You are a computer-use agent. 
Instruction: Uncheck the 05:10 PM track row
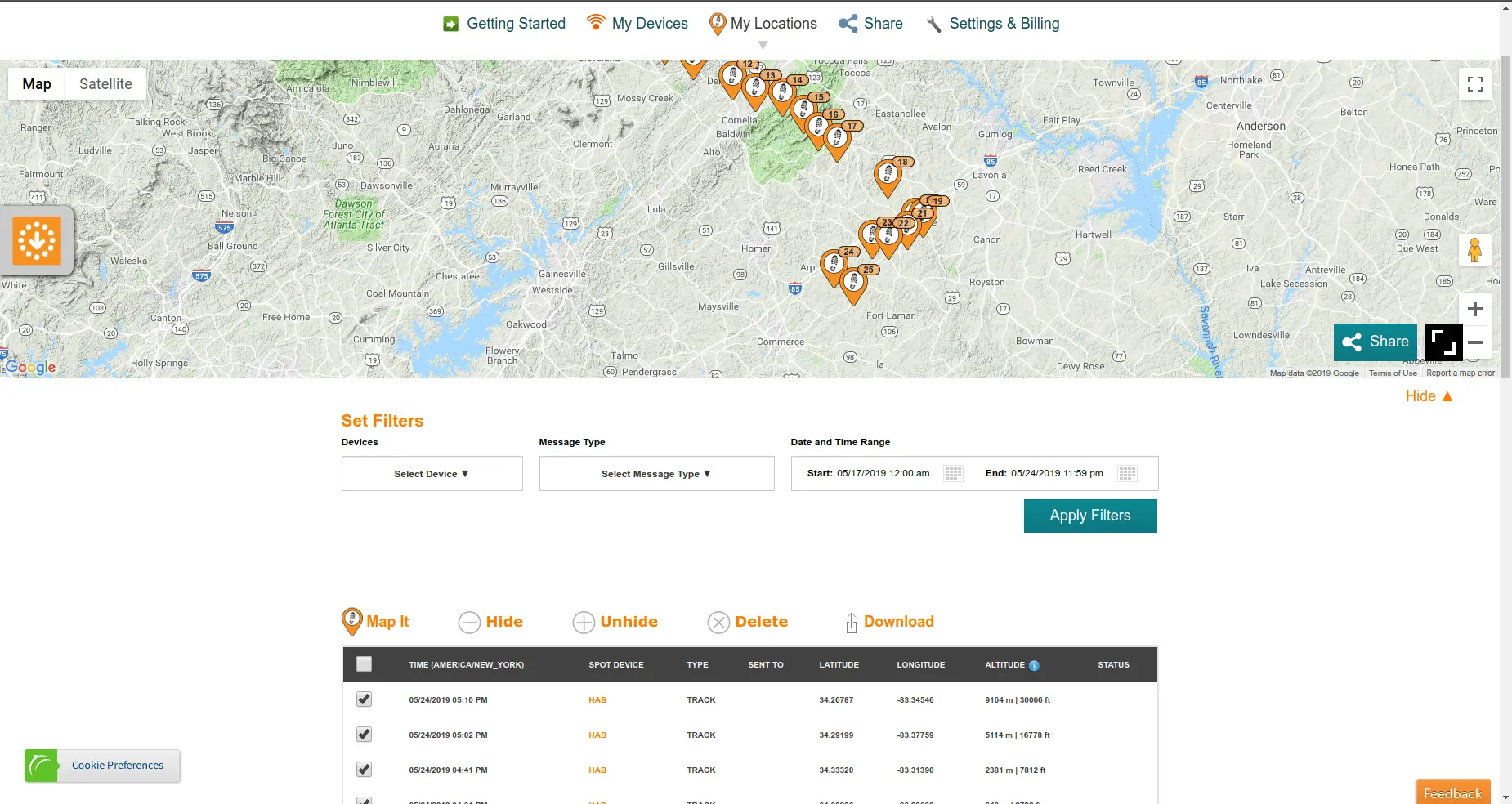click(364, 699)
